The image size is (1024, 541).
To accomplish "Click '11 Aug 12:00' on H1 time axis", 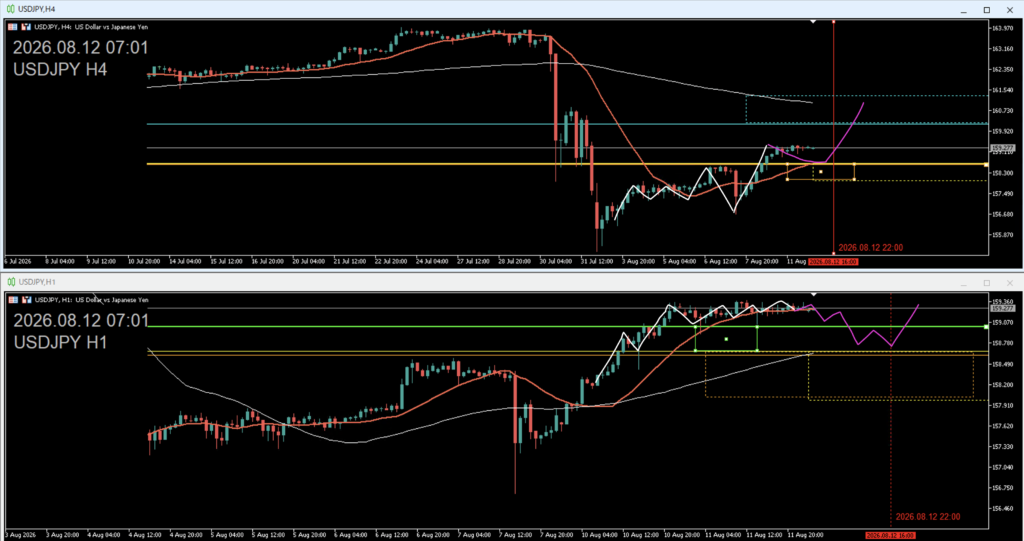I will click(763, 535).
